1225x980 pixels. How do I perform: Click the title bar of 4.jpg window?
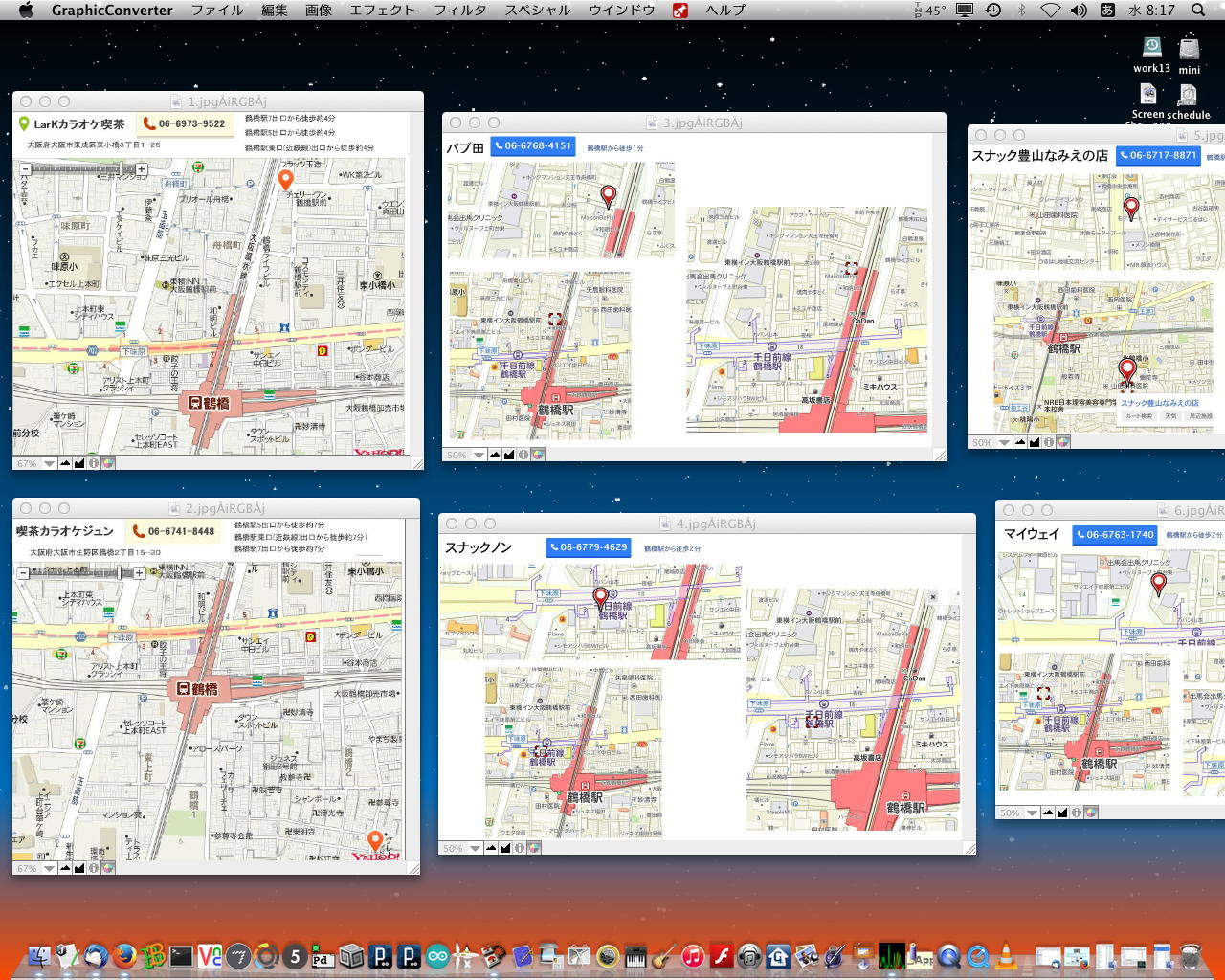[707, 523]
